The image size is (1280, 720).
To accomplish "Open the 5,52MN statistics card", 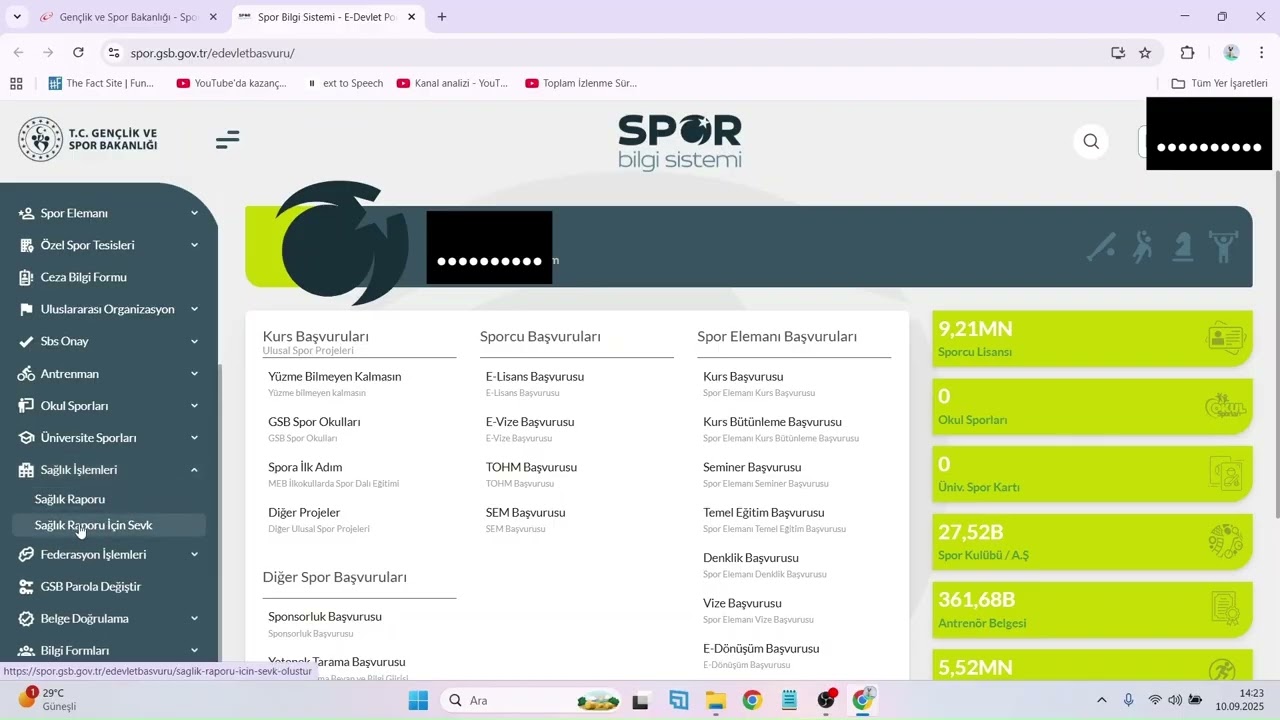I will 1092,665.
